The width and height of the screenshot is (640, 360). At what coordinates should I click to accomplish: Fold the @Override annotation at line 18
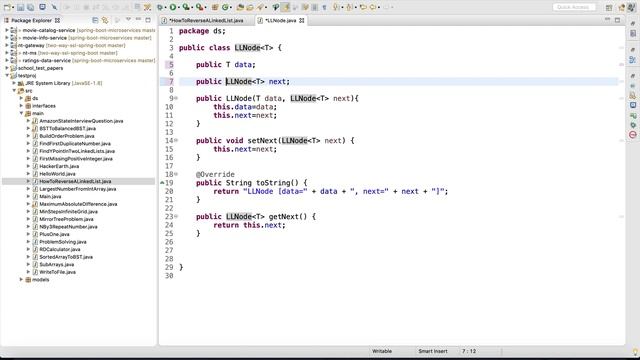[176, 174]
